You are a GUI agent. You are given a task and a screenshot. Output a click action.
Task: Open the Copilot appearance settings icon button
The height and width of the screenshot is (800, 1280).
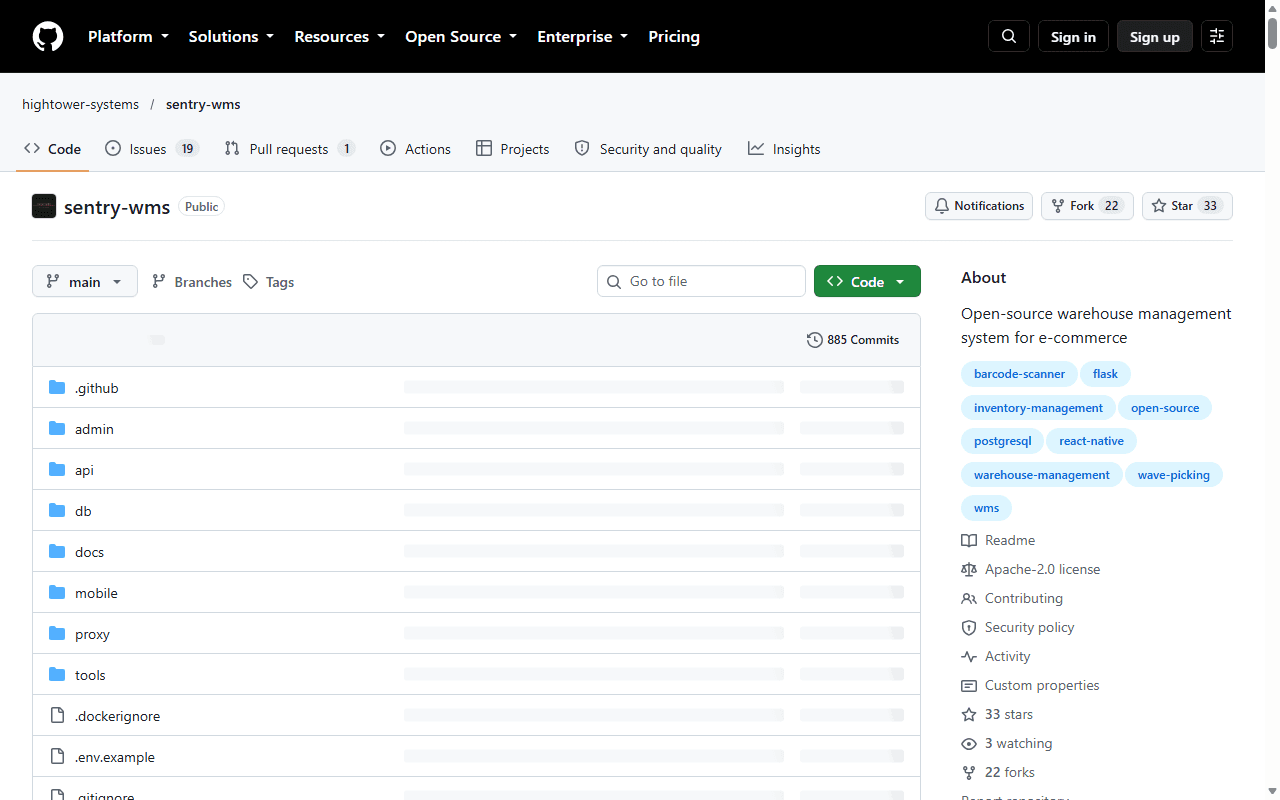(1217, 37)
